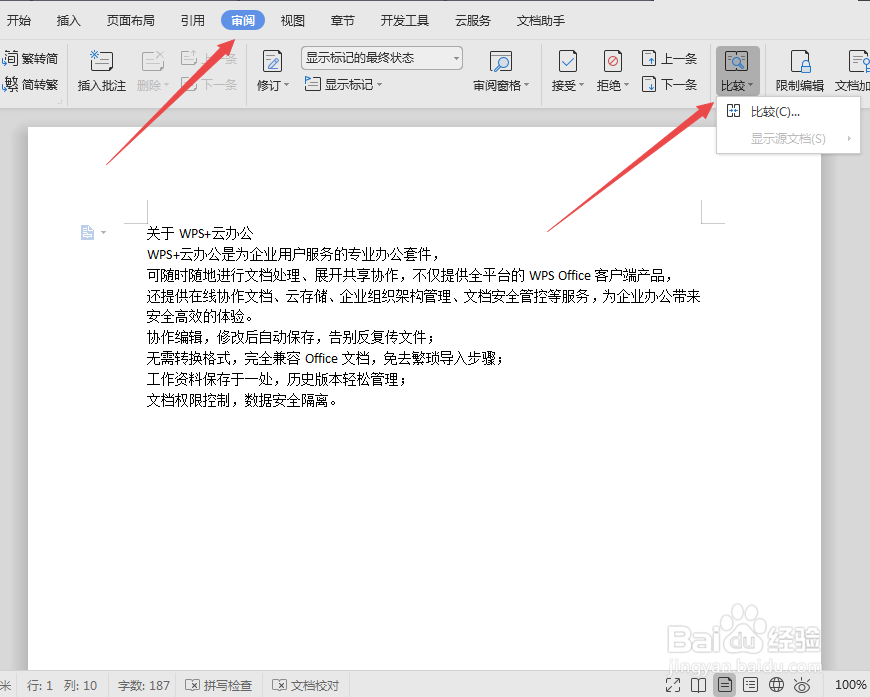Switch to the 视图 ribbon tab
The width and height of the screenshot is (870, 697).
(x=292, y=19)
